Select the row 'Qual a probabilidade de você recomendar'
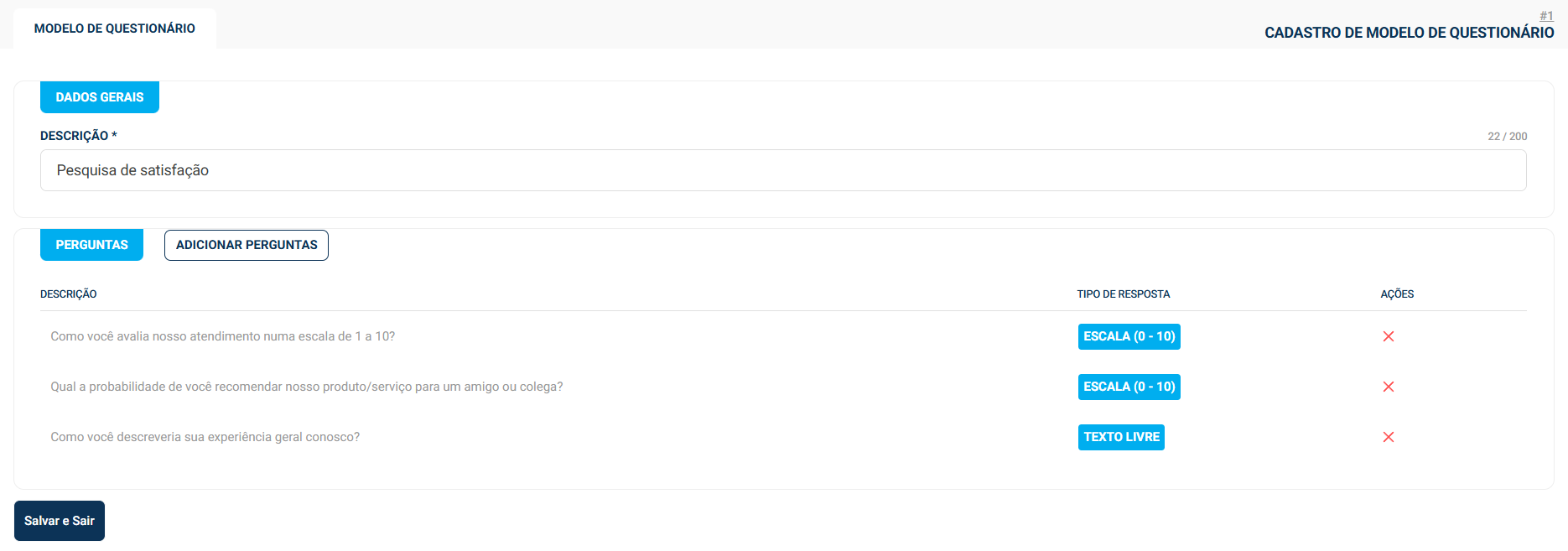Screen dimensions: 1568x551 click(x=306, y=387)
